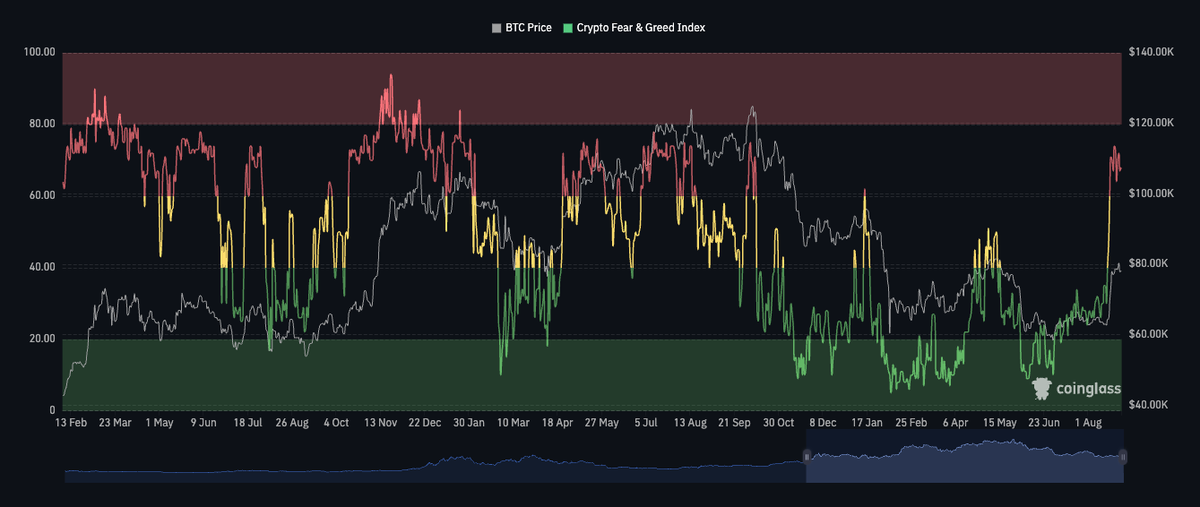1200x507 pixels.
Task: Toggle the BTC Price legend series
Action: 523,28
